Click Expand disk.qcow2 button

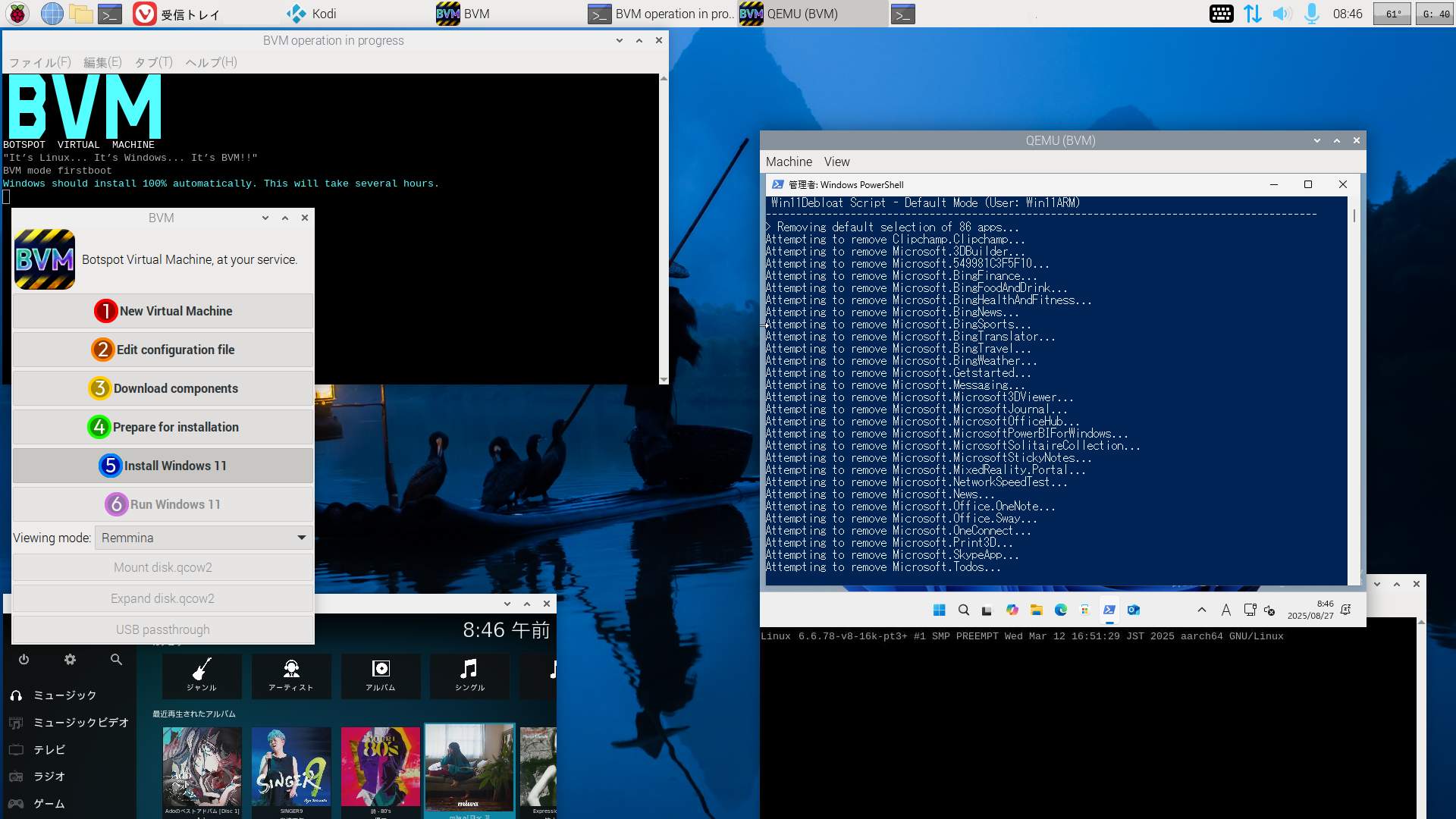coord(162,598)
